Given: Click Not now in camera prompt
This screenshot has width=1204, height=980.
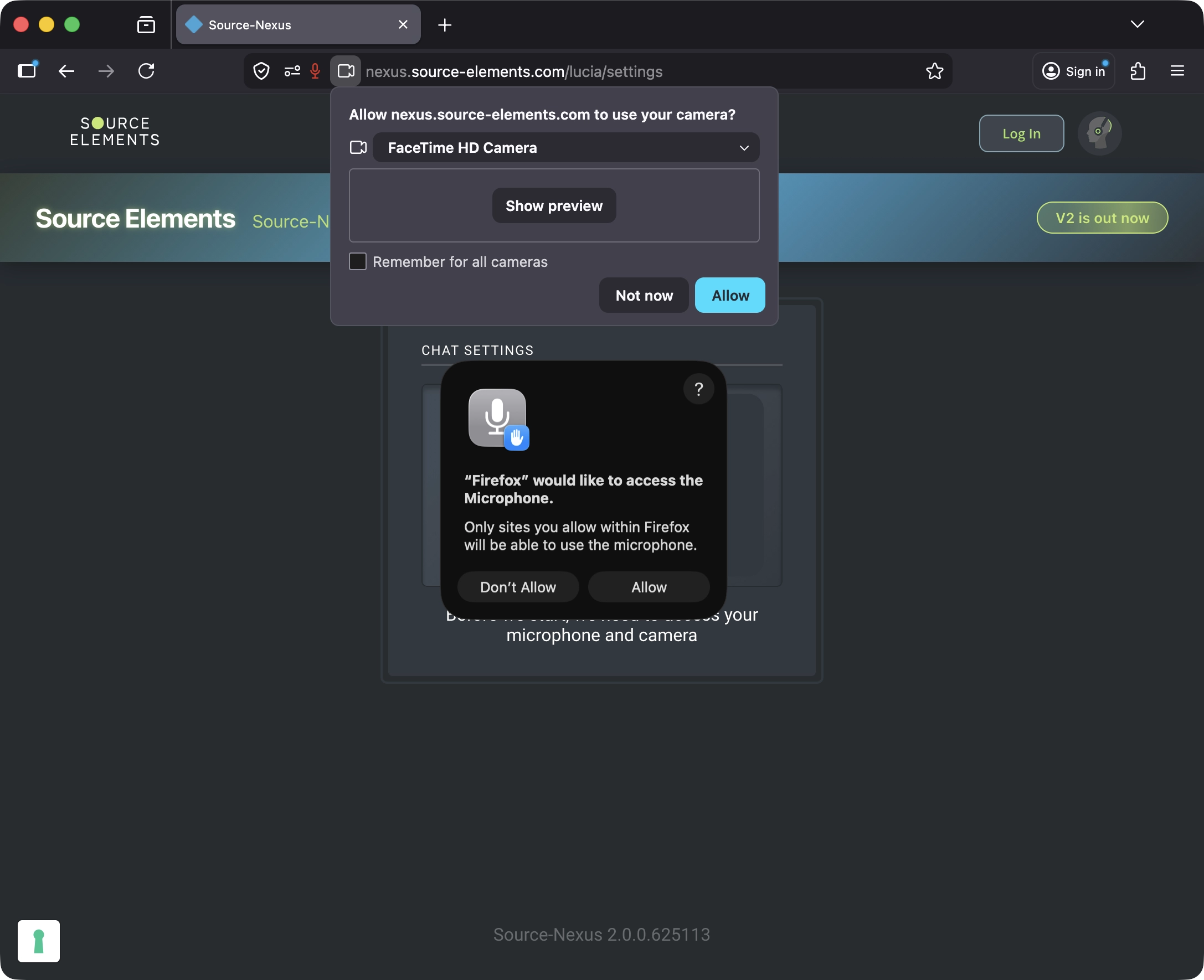Looking at the screenshot, I should tap(644, 295).
